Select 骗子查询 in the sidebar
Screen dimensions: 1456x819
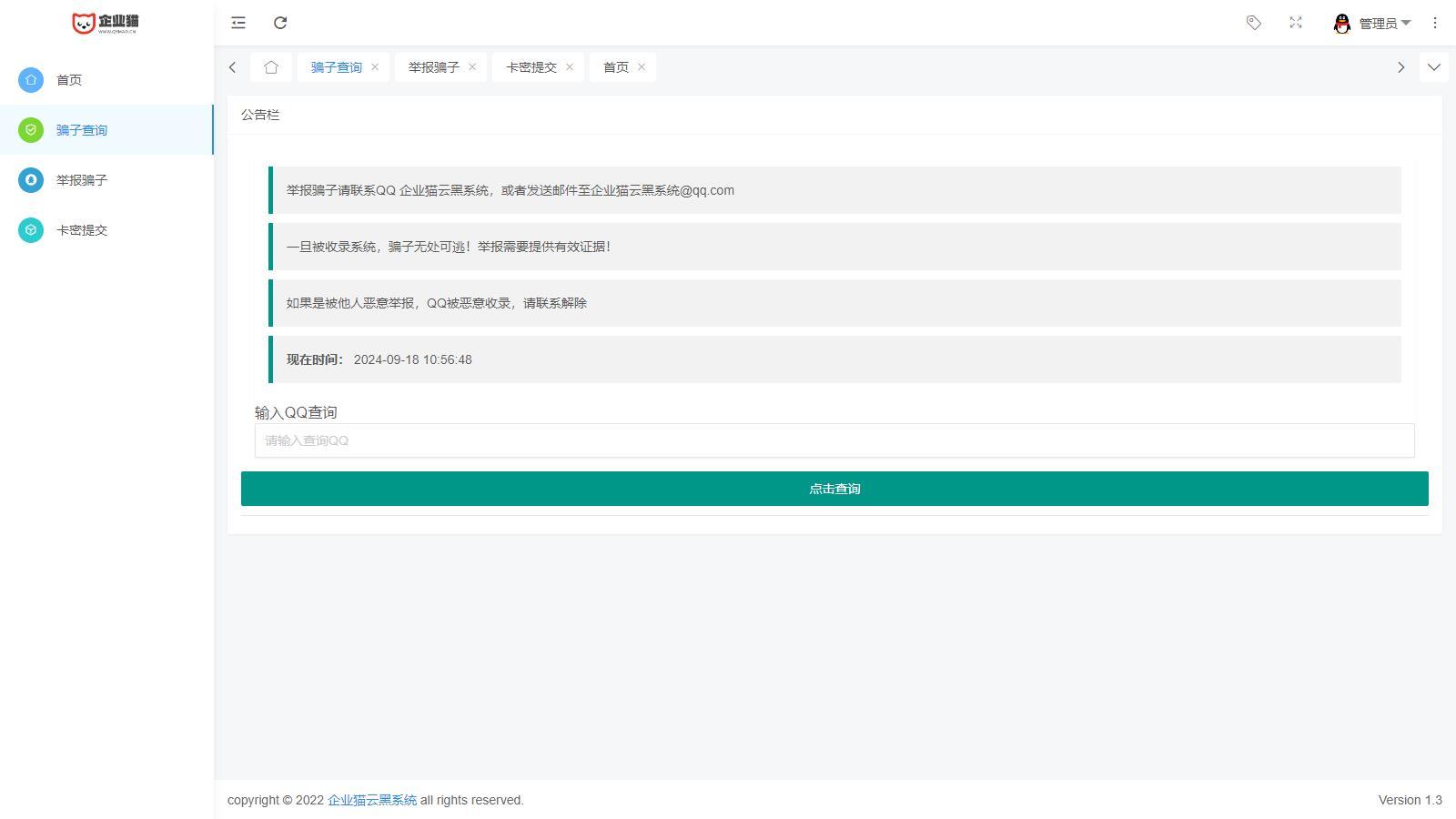[x=106, y=130]
